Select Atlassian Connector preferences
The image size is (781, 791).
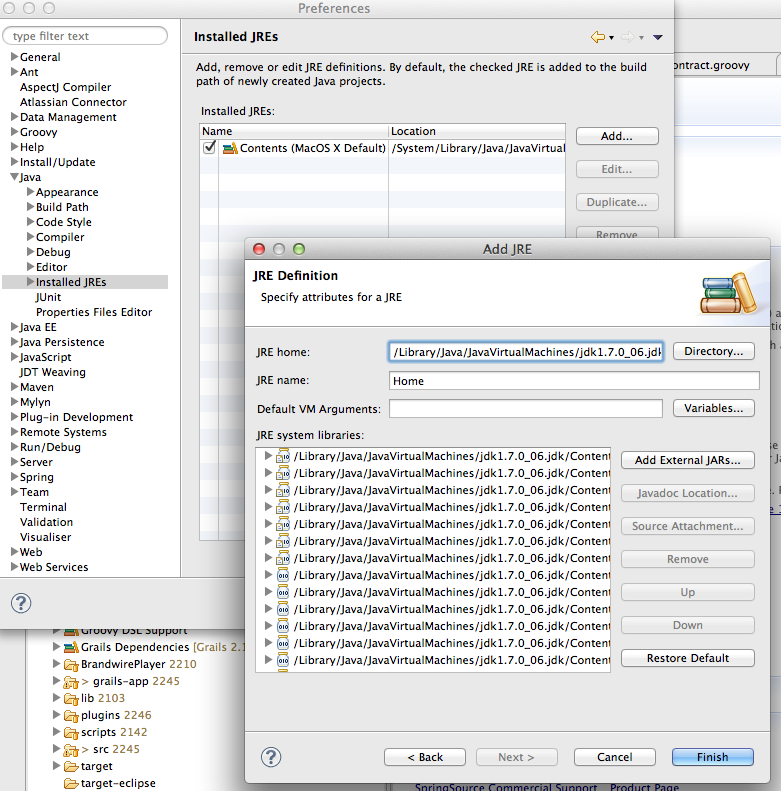click(x=73, y=102)
